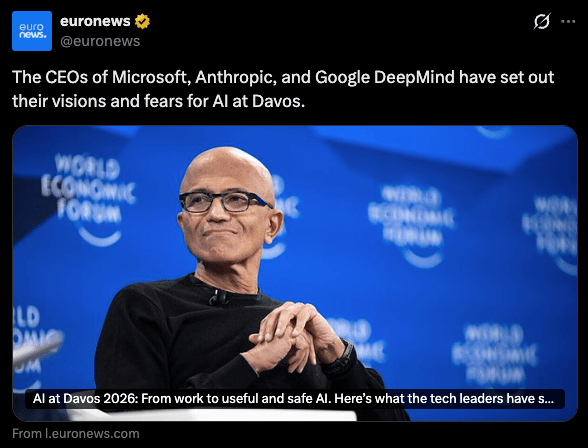Image resolution: width=588 pixels, height=448 pixels.
Task: Follow the 'From l.euronews.com' source link
Action: [x=76, y=434]
